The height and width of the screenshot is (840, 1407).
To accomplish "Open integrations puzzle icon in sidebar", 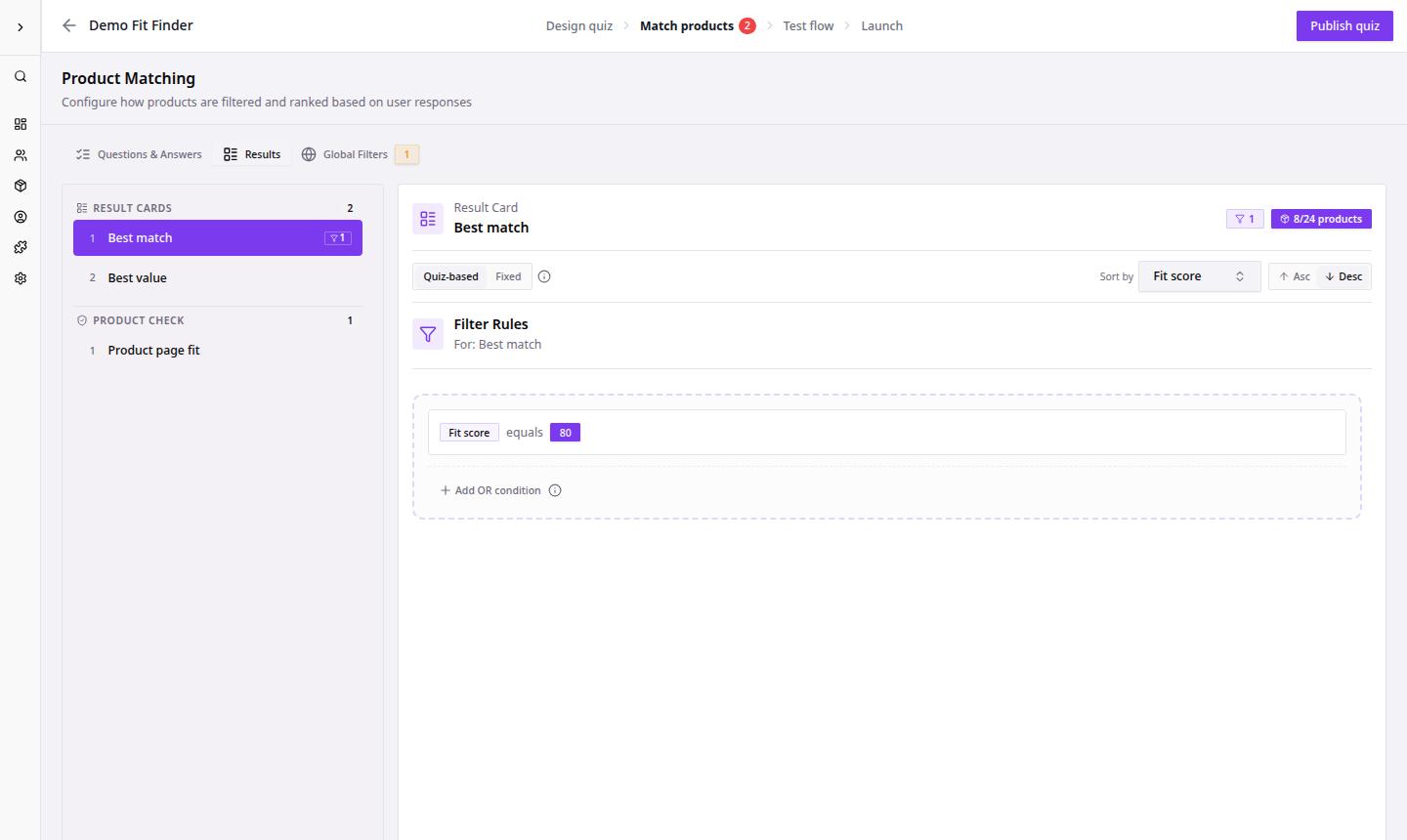I will (x=21, y=247).
